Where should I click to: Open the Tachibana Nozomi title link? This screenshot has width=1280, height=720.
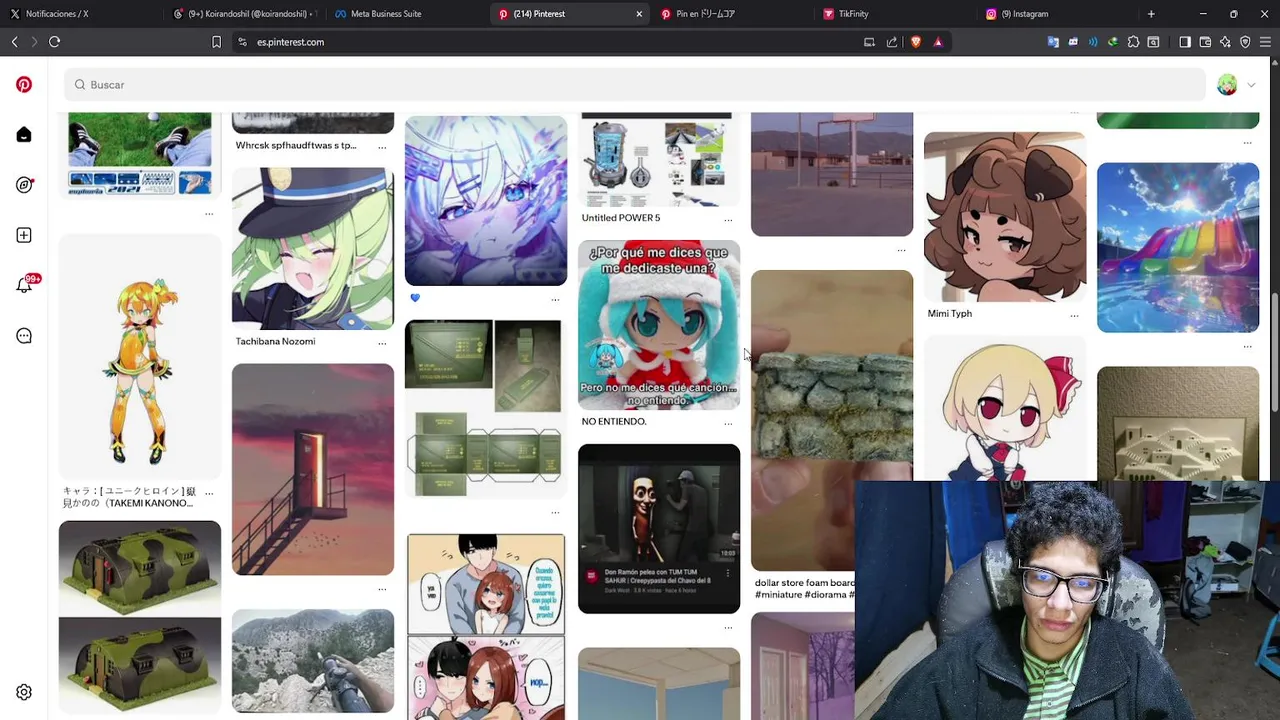pos(275,342)
